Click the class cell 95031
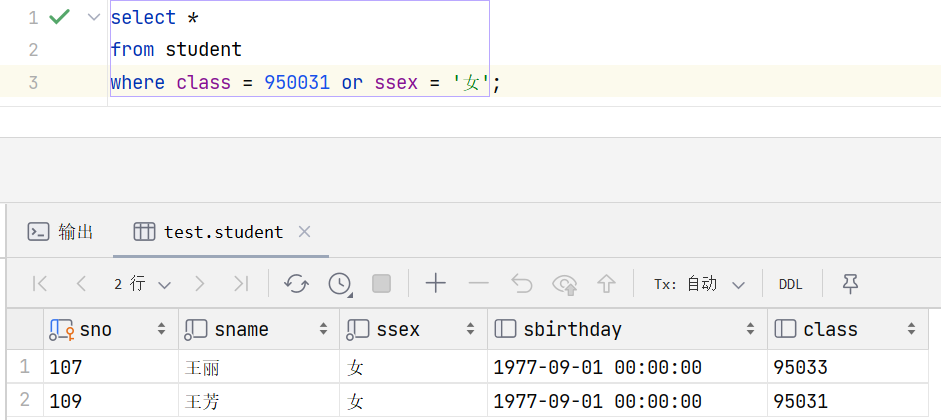This screenshot has width=941, height=420. click(847, 400)
